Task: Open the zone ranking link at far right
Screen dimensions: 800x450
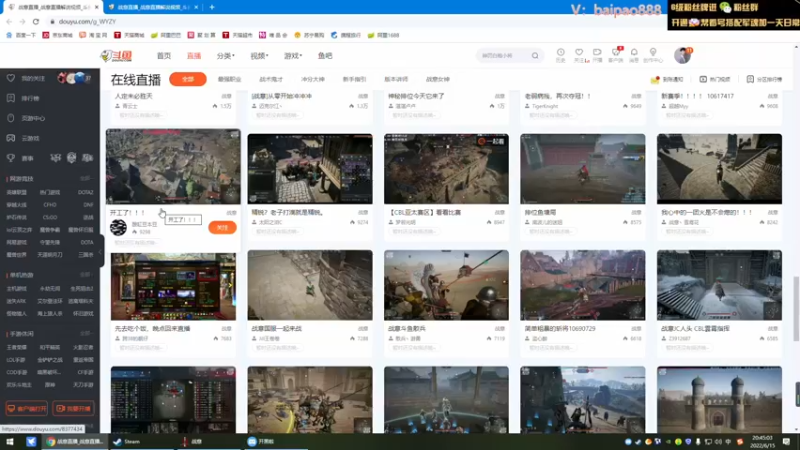Action: (764, 79)
